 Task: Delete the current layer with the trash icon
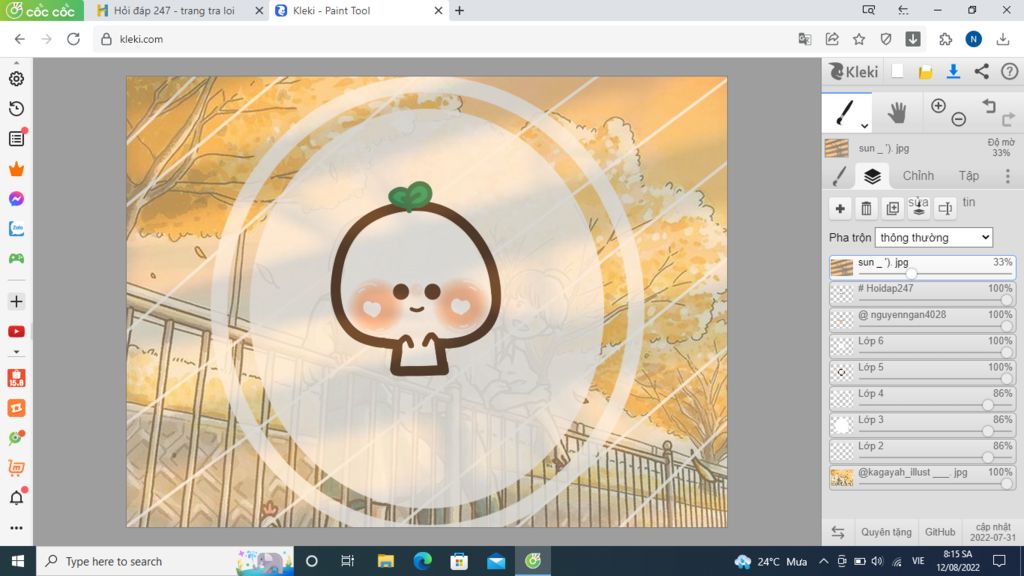tap(866, 208)
